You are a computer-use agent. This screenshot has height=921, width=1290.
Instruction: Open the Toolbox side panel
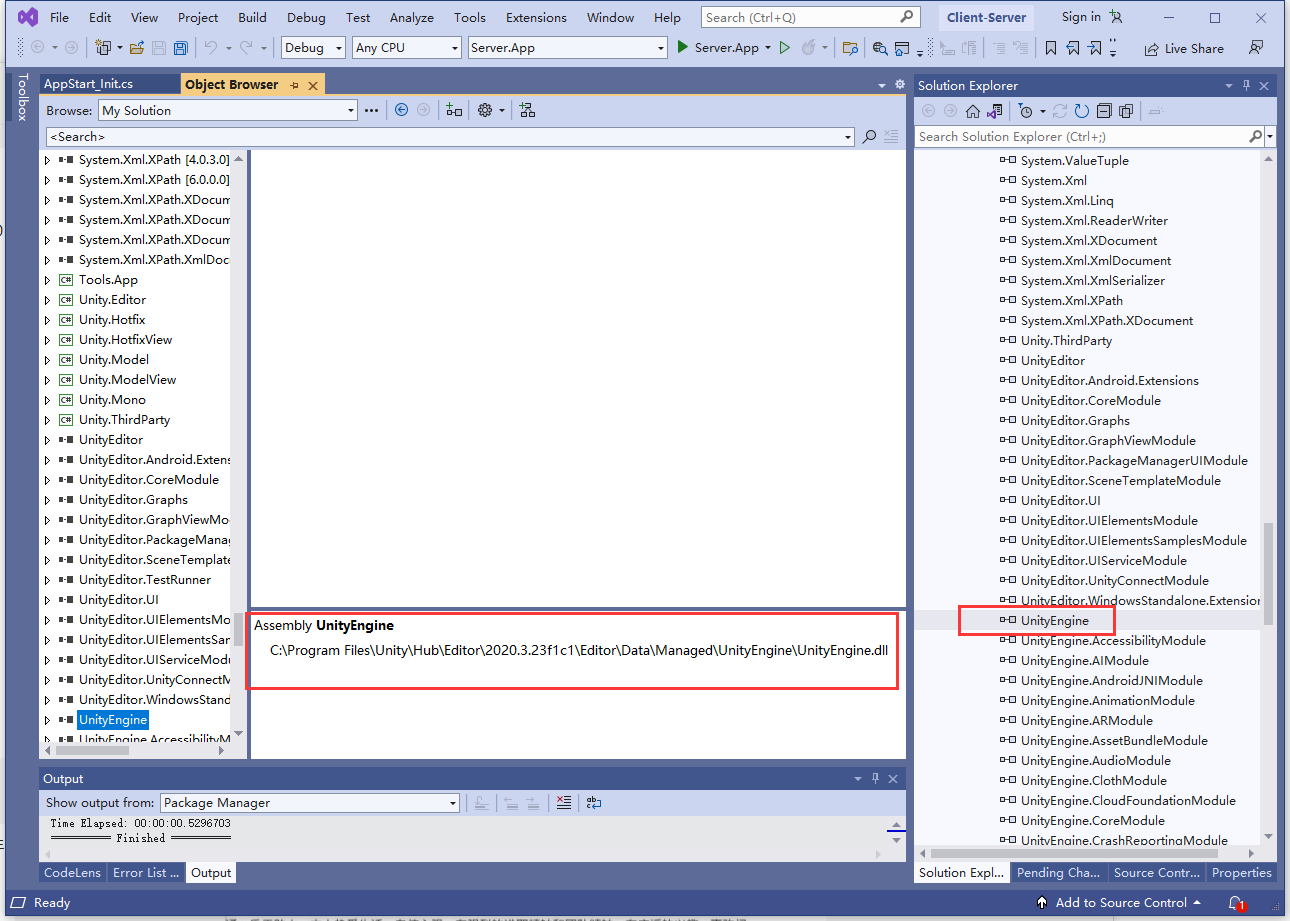(x=22, y=97)
